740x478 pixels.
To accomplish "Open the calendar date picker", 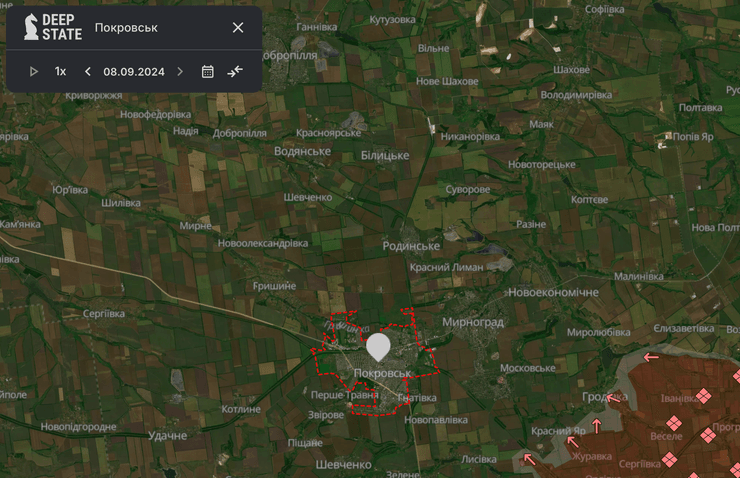I will (x=208, y=71).
